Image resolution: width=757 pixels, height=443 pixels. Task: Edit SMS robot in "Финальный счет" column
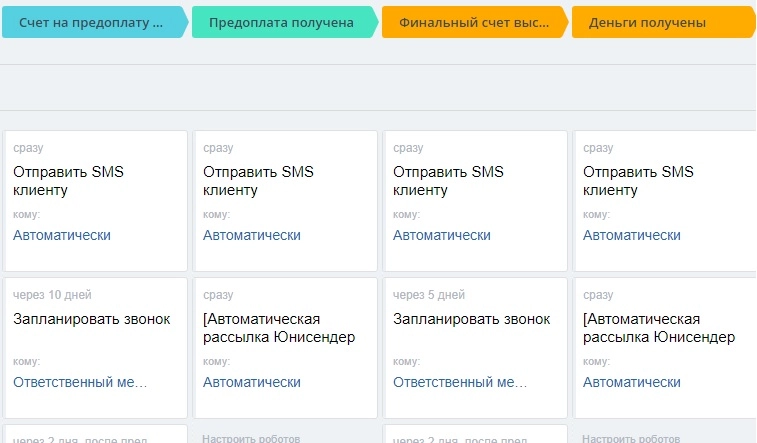448,181
